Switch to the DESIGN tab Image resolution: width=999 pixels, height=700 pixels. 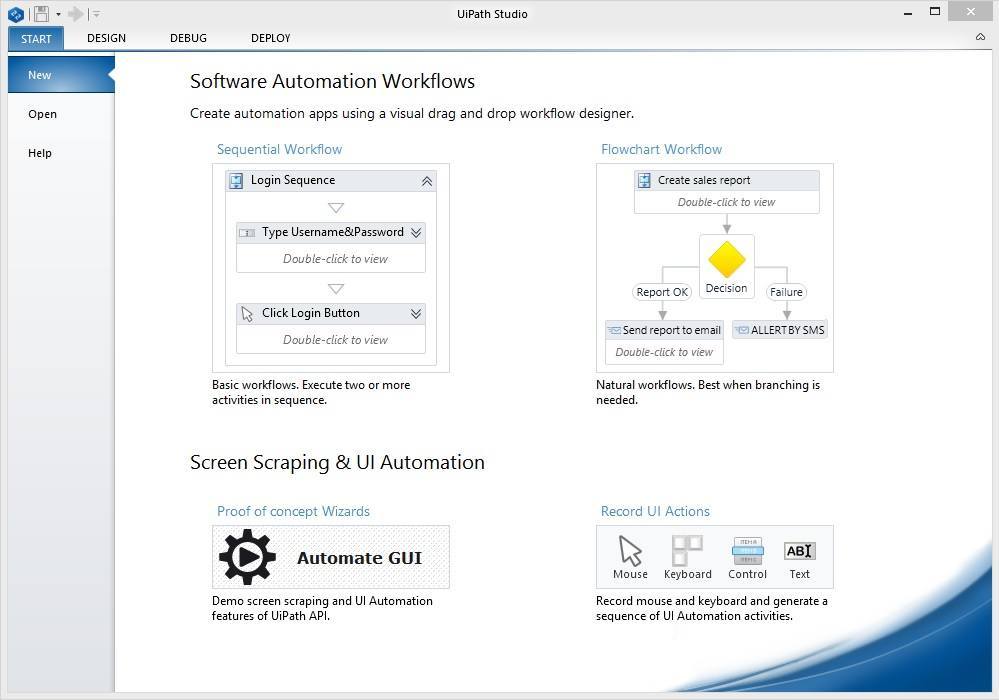coord(106,38)
